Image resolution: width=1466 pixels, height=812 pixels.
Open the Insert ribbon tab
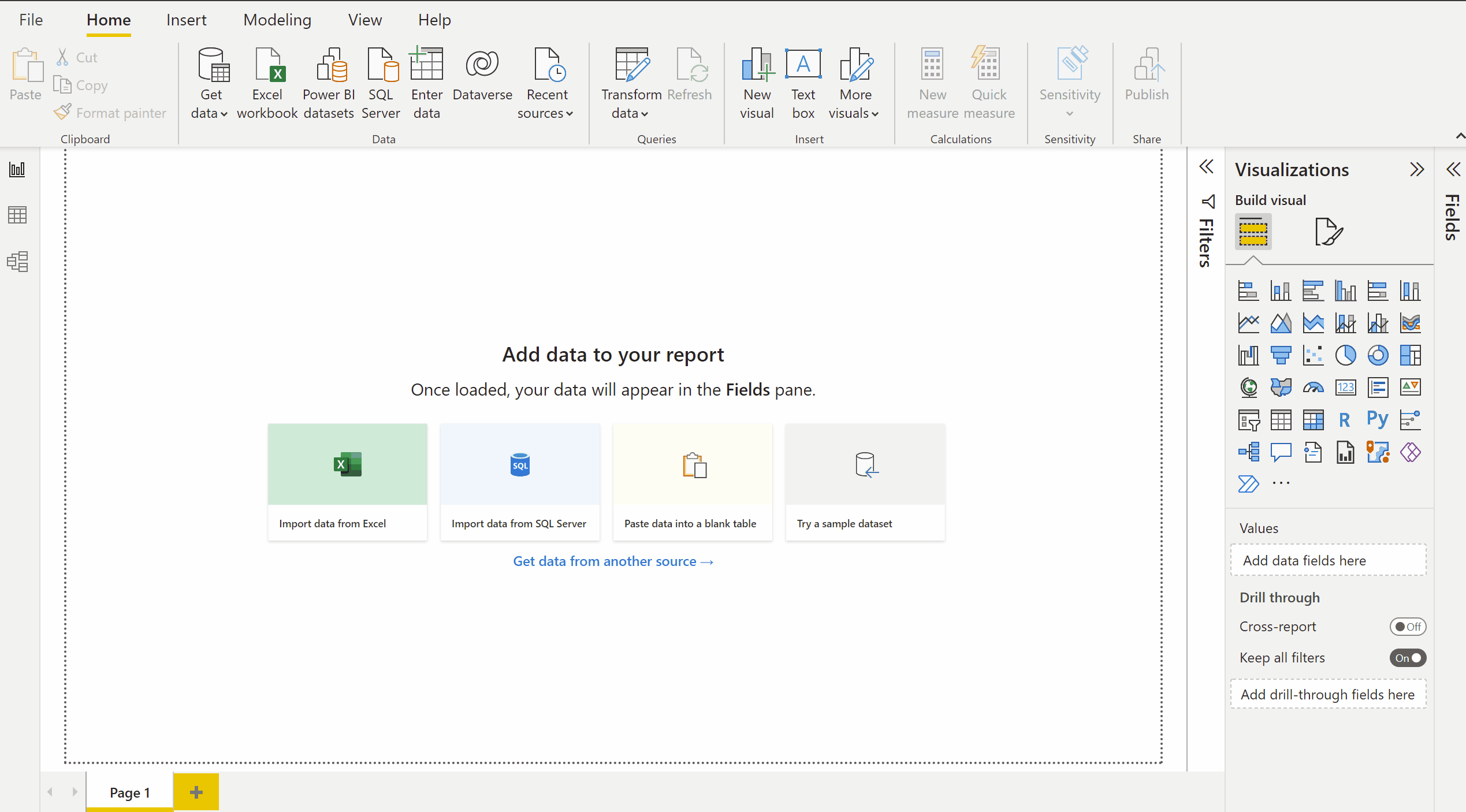186,20
